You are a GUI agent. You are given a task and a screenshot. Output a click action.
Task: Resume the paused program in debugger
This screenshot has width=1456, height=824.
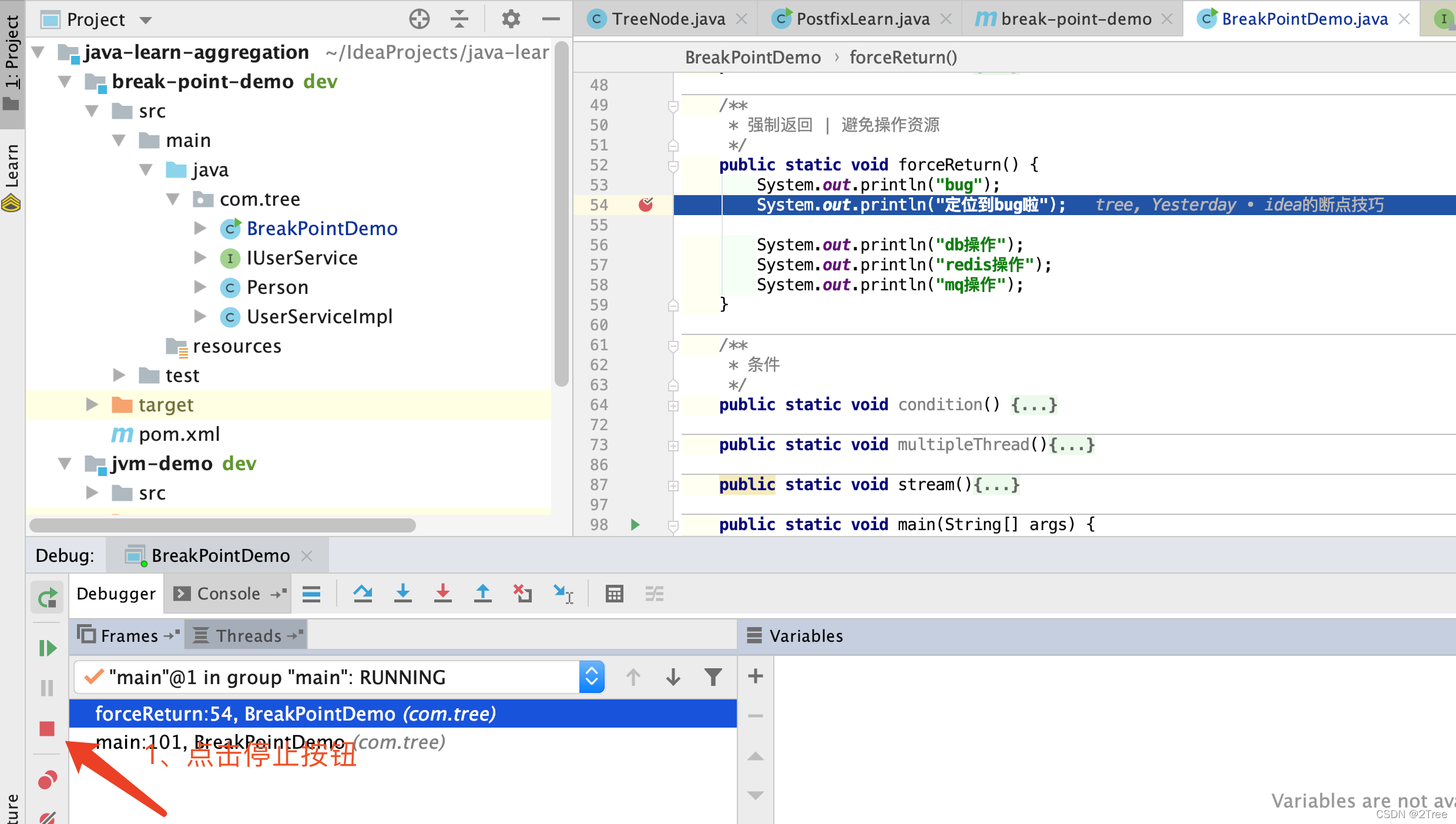pyautogui.click(x=47, y=648)
